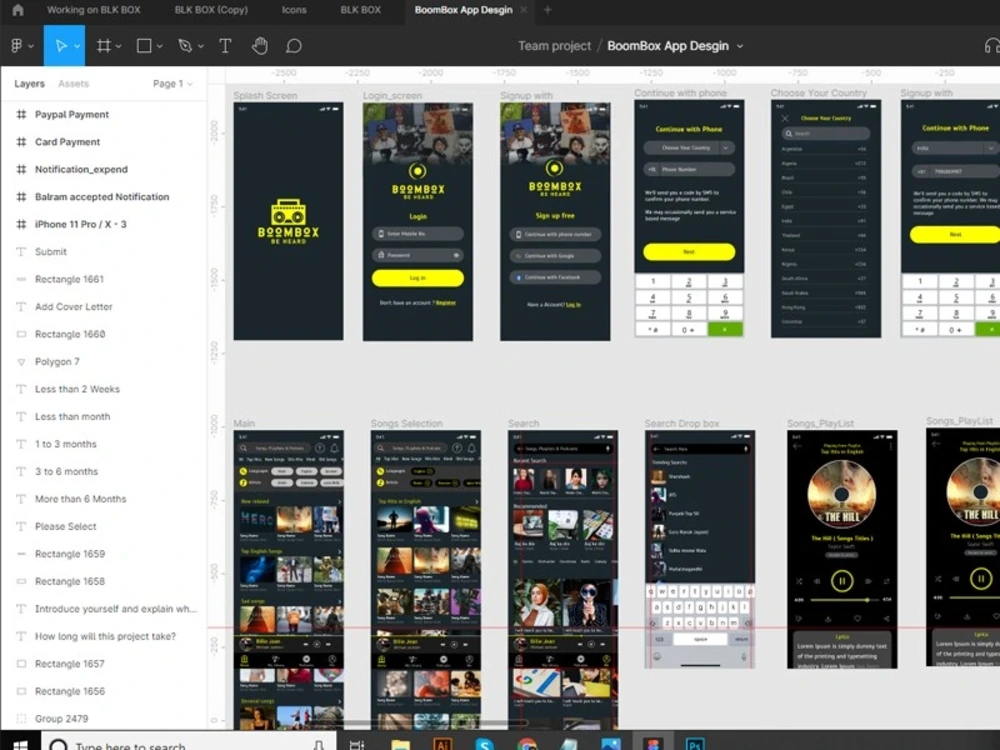Viewport: 1000px width, 750px height.
Task: Open Adobe Illustrator from the taskbar
Action: point(442,743)
